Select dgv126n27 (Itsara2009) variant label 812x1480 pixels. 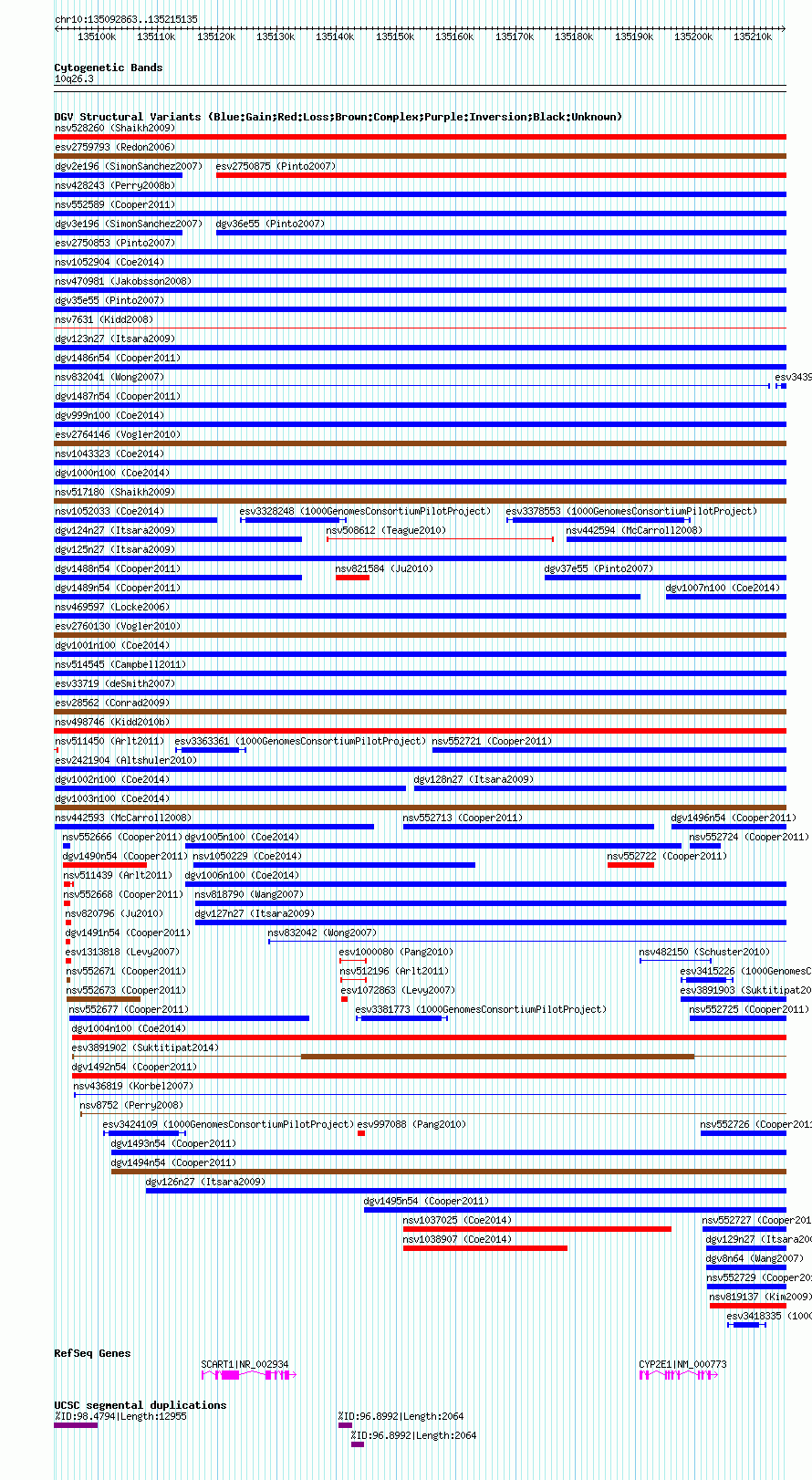tap(206, 1182)
